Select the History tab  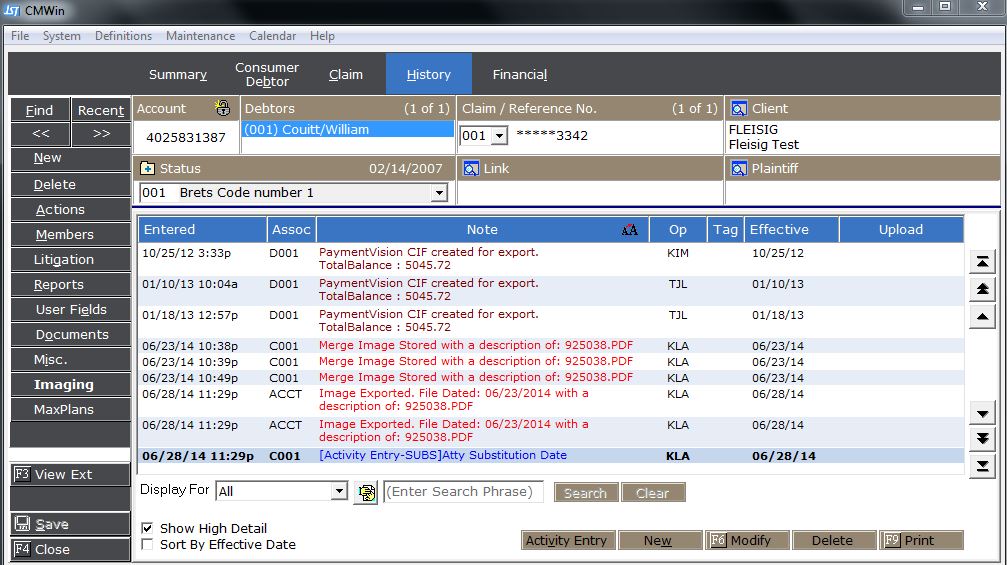[x=428, y=74]
